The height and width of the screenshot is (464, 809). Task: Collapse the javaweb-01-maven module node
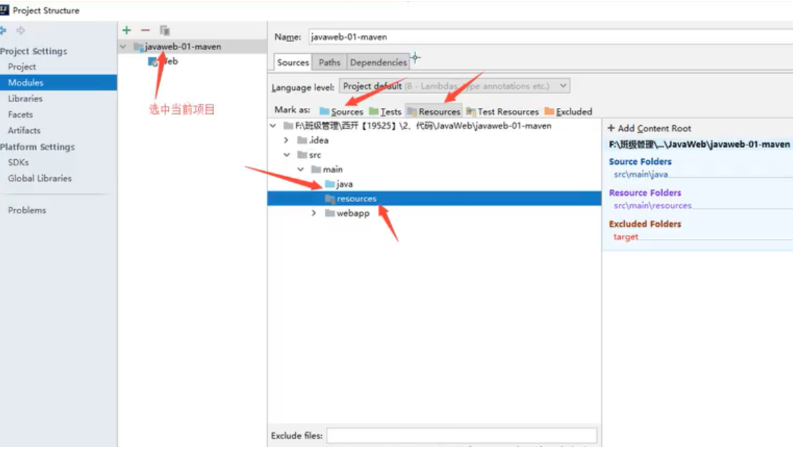coord(123,46)
